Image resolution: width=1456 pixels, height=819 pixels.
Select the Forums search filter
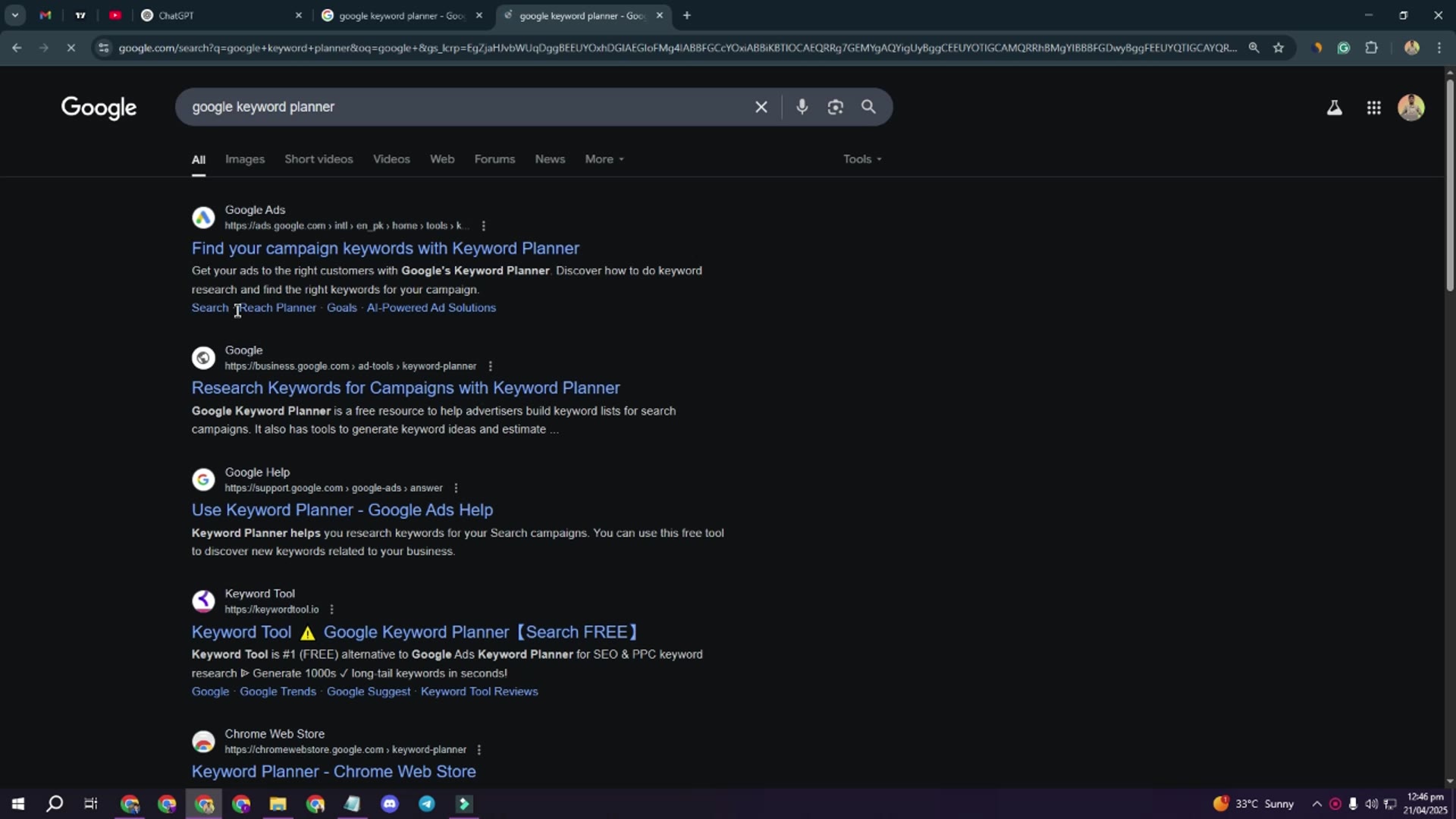click(494, 159)
